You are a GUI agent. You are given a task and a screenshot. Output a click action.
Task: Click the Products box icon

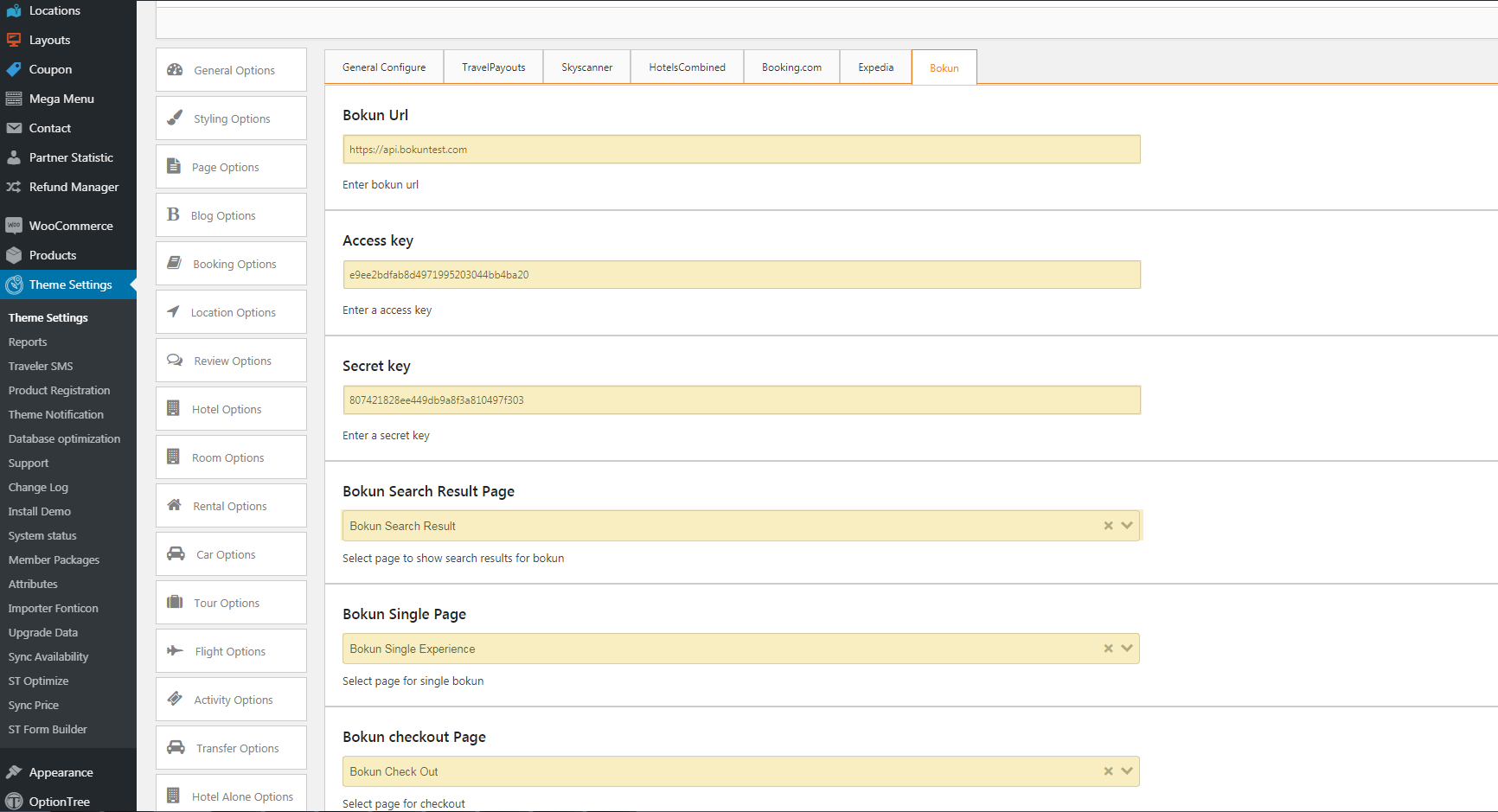pyautogui.click(x=14, y=255)
